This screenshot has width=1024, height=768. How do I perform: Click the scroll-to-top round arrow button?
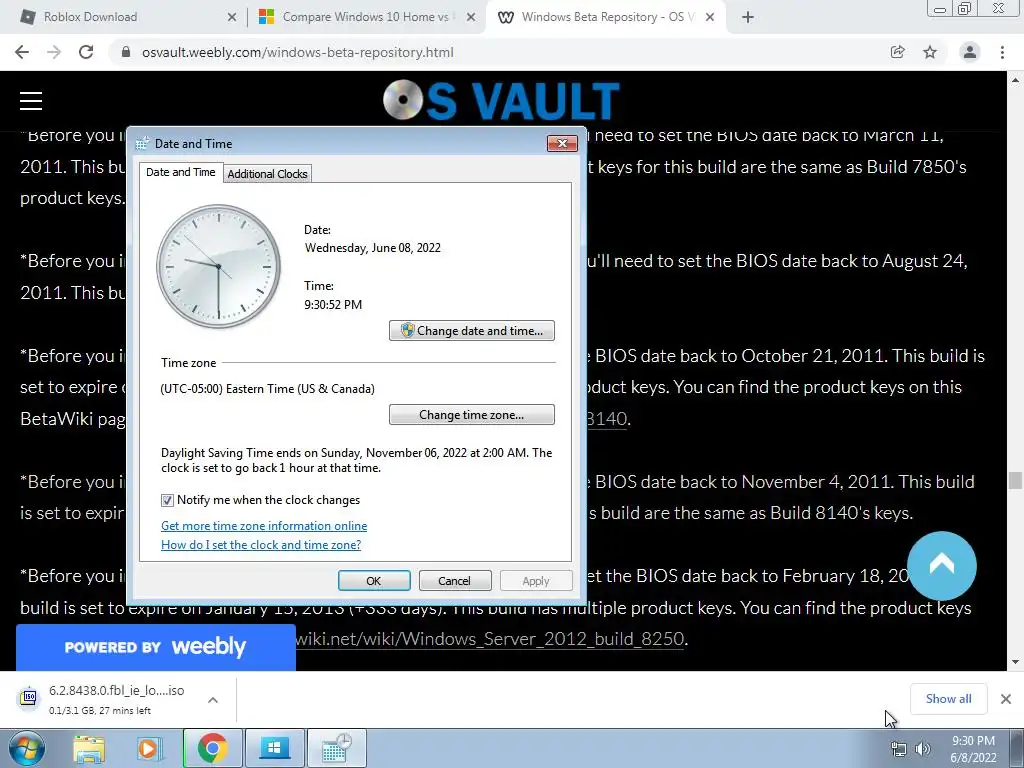[942, 566]
